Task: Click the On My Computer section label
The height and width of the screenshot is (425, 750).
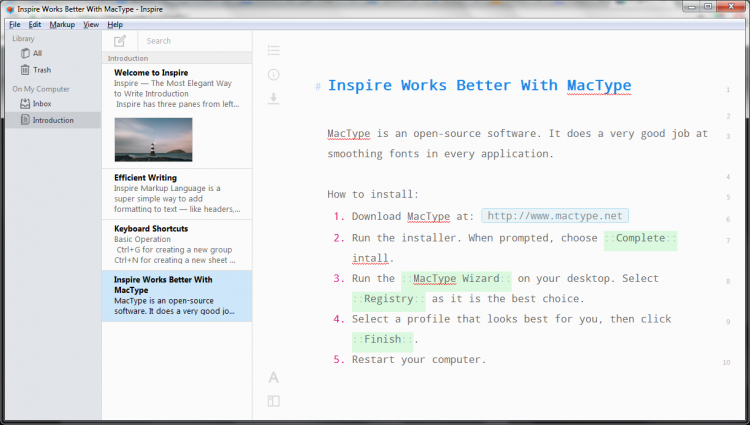Action: [41, 89]
